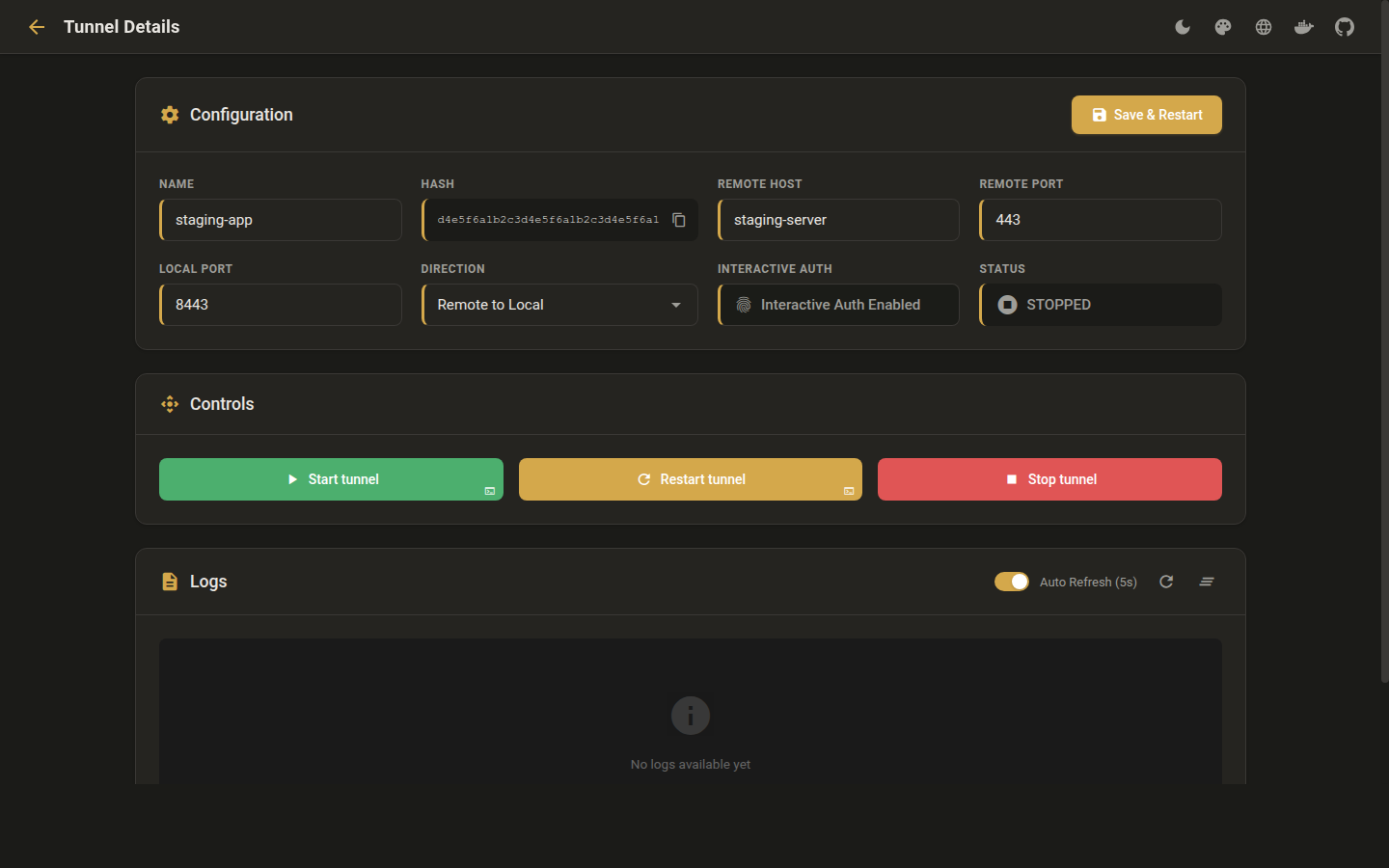Image resolution: width=1389 pixels, height=868 pixels.
Task: Click the Logs document icon
Action: coord(170,582)
